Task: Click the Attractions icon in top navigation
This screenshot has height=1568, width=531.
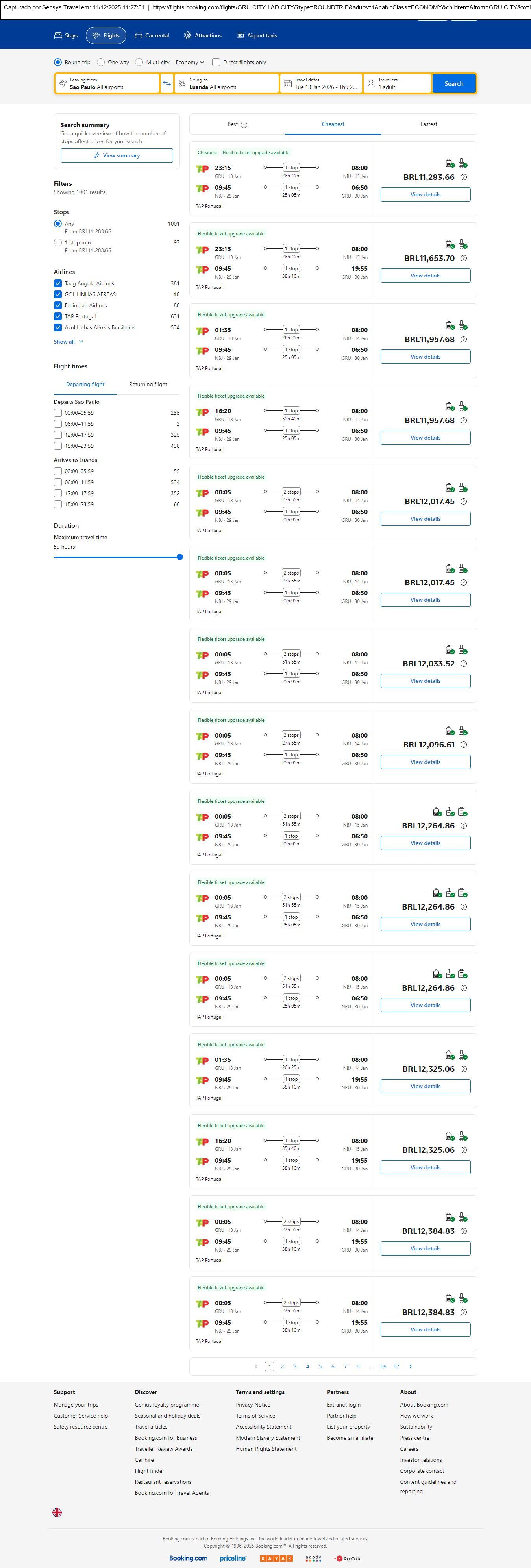Action: [x=187, y=36]
